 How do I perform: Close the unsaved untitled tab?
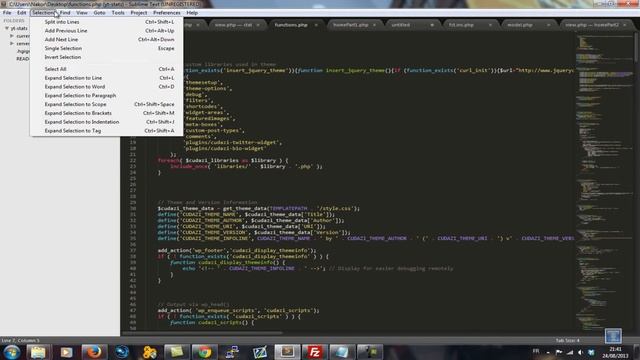(x=432, y=25)
